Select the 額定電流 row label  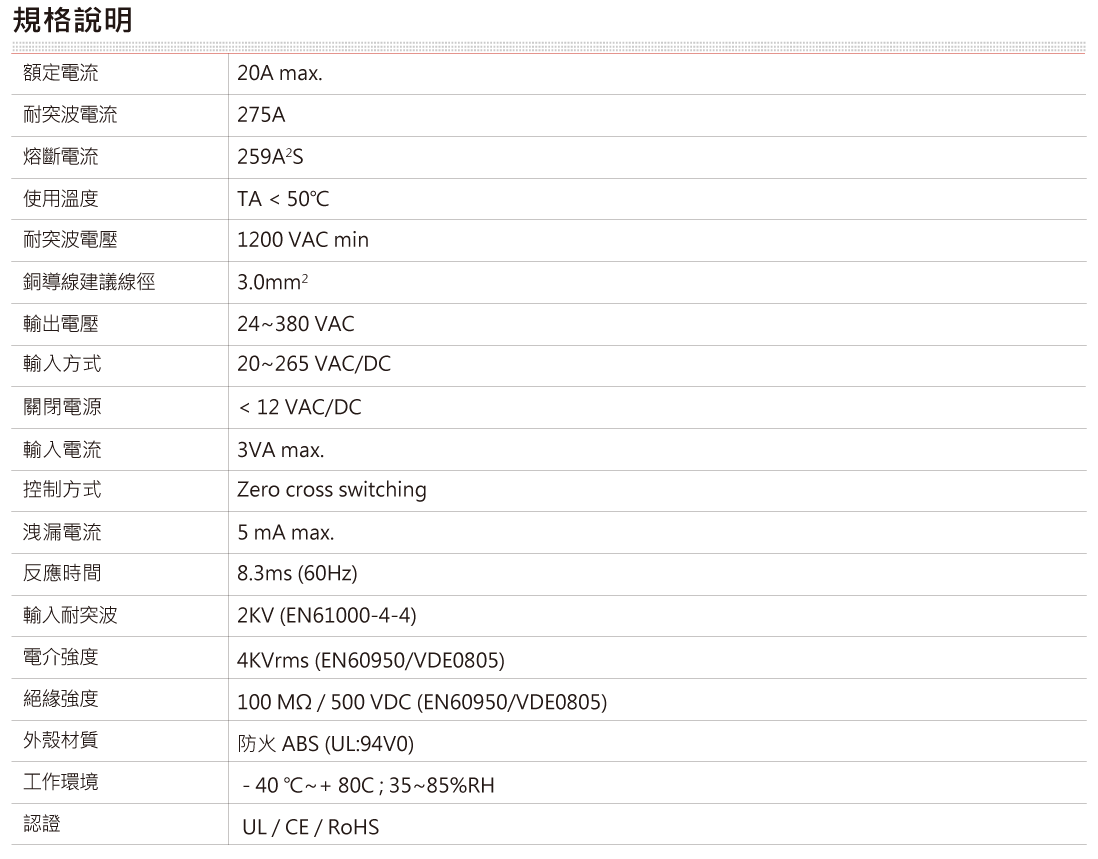[x=61, y=74]
